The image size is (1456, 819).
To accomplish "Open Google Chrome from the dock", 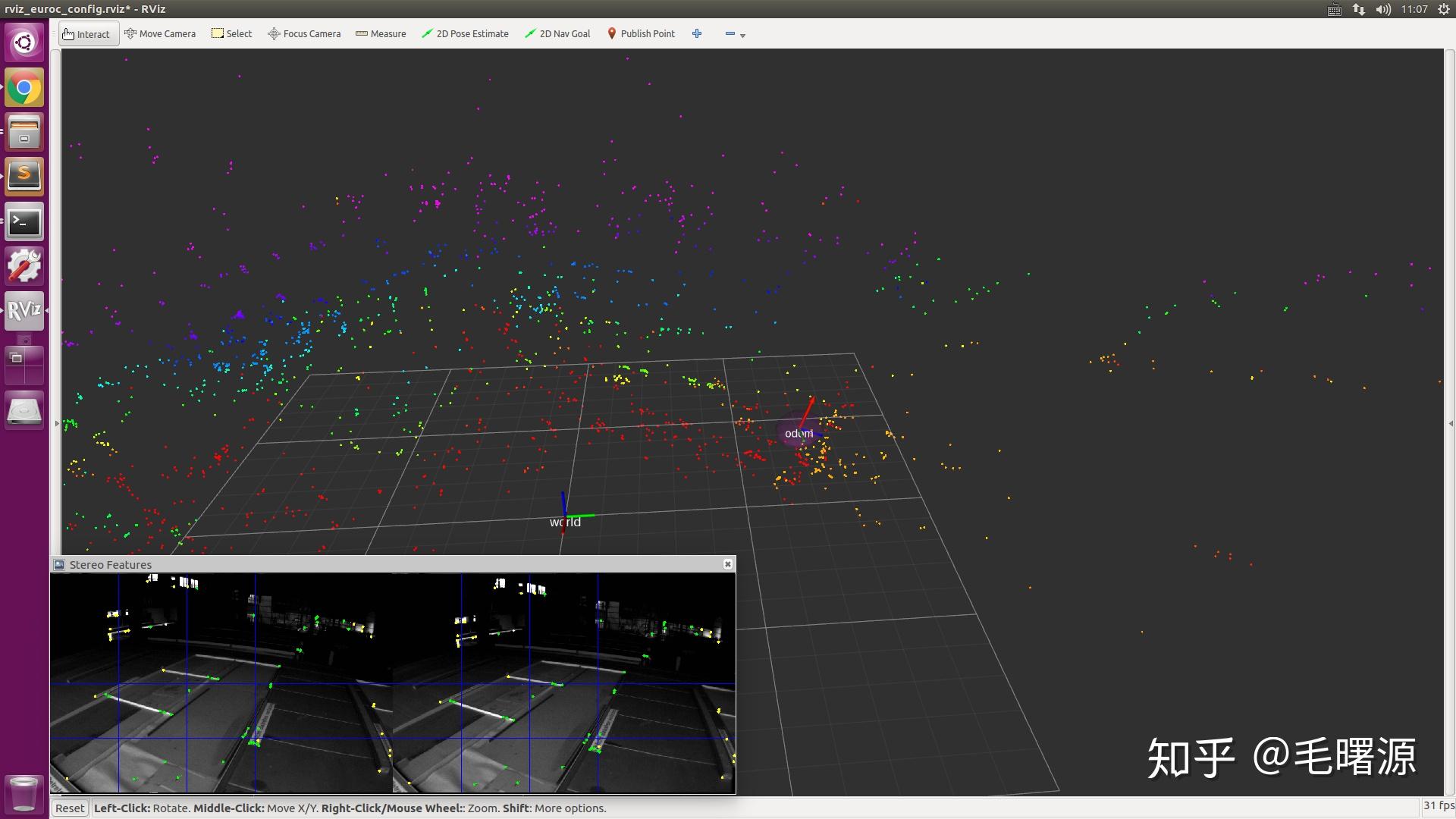I will pos(24,89).
